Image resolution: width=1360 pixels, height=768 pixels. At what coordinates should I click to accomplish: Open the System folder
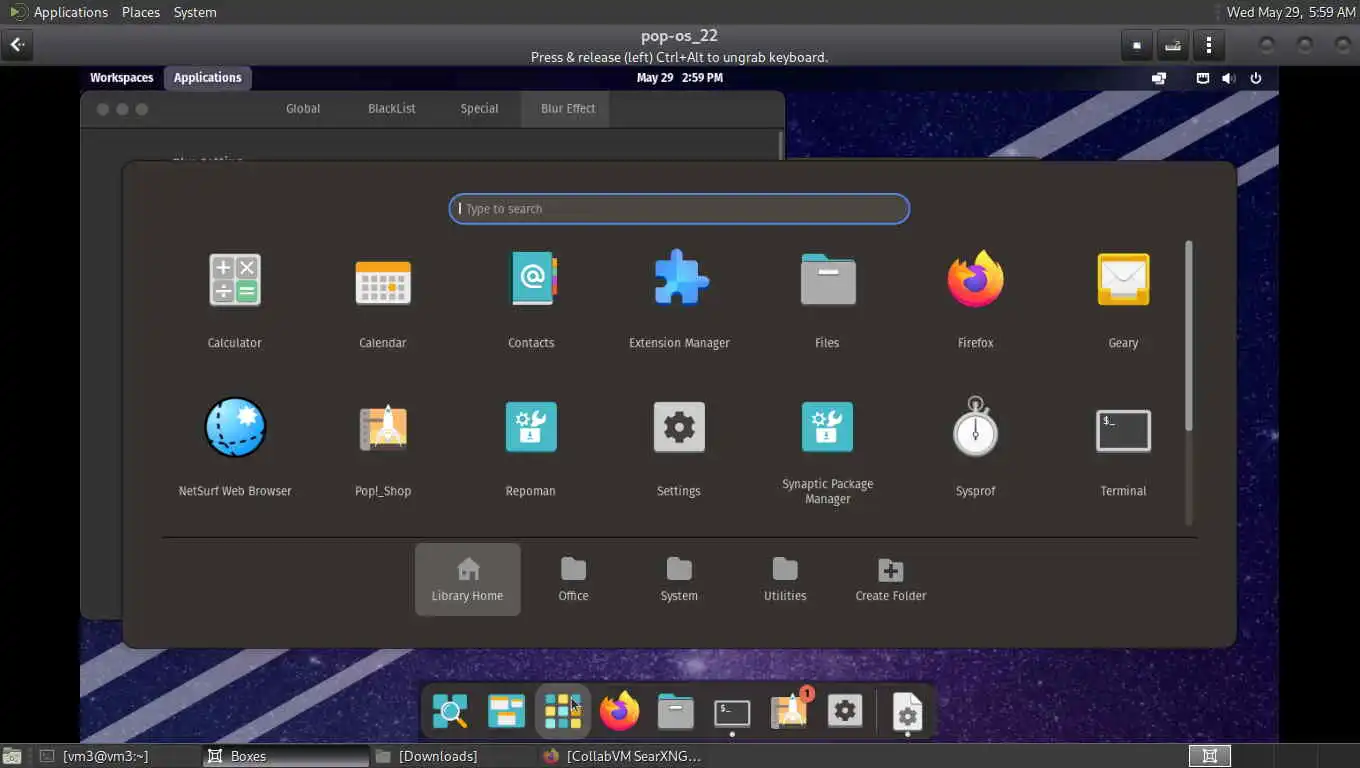click(x=679, y=579)
